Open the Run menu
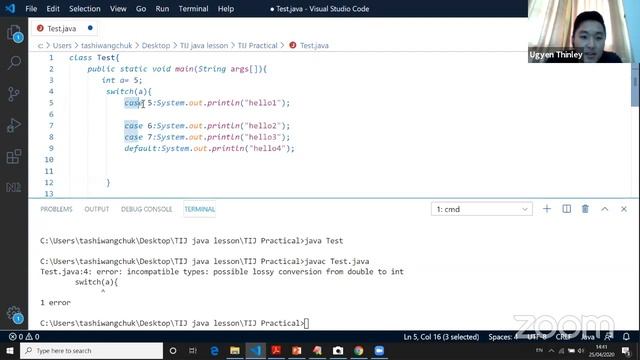Viewport: 640px width, 360px height. (162, 9)
